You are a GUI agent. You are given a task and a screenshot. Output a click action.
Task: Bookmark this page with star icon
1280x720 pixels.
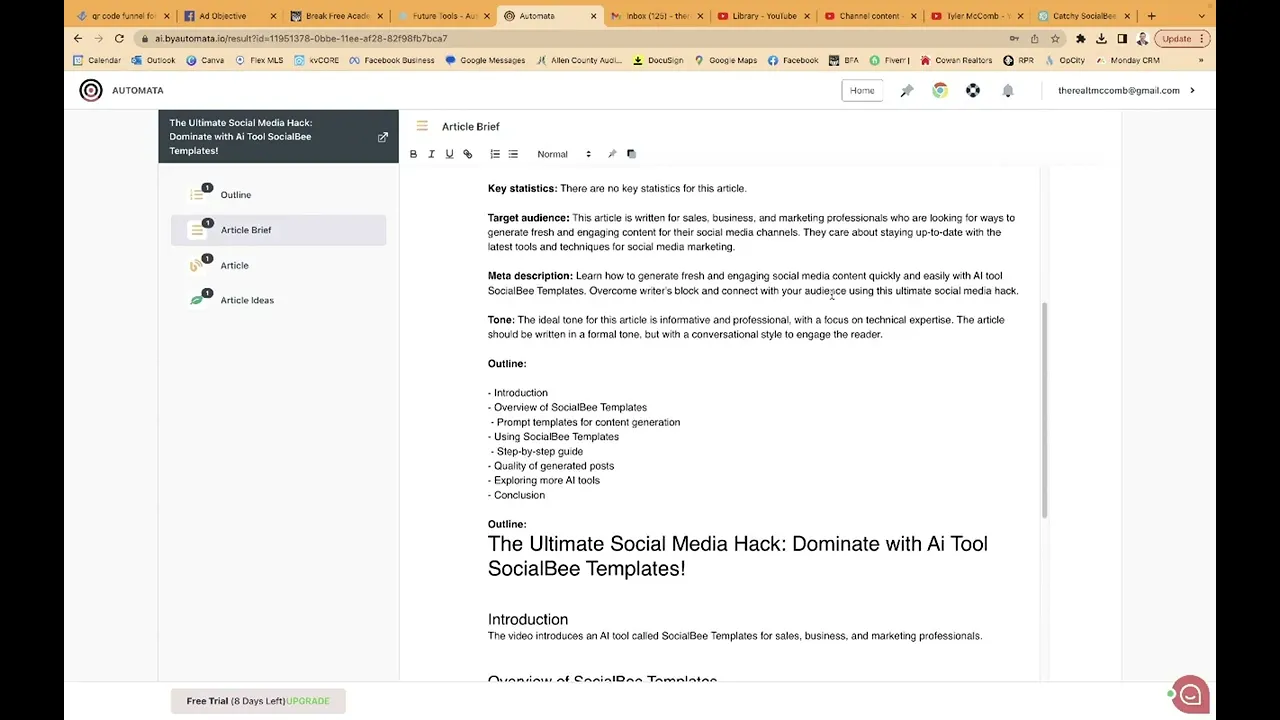(1055, 39)
